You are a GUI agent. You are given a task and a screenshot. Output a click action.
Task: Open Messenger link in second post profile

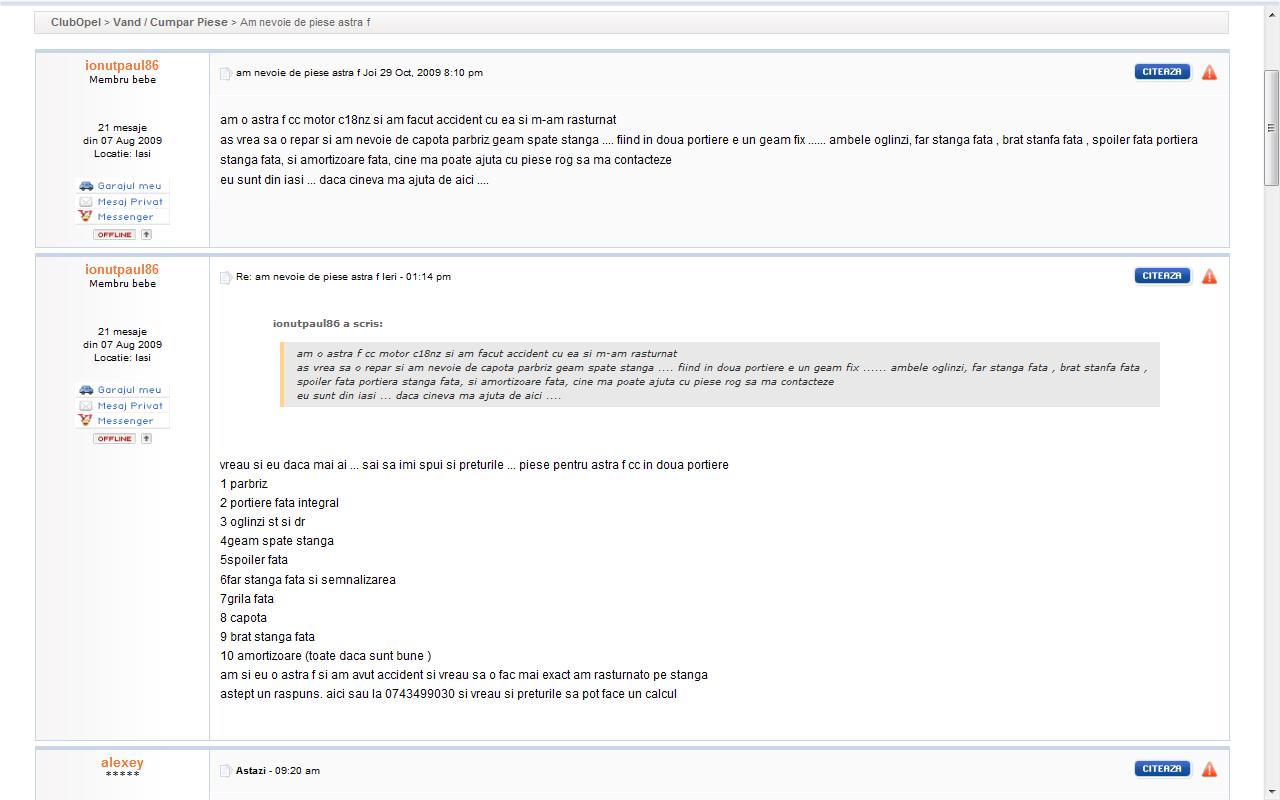coord(125,420)
